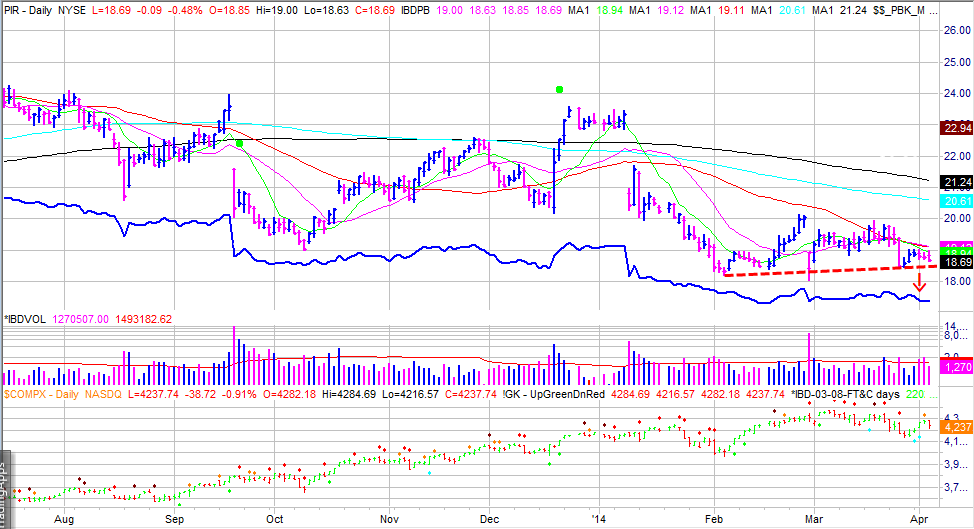This screenshot has width=974, height=529.
Task: Click the cyan "20.61" price axis tag
Action: click(957, 201)
